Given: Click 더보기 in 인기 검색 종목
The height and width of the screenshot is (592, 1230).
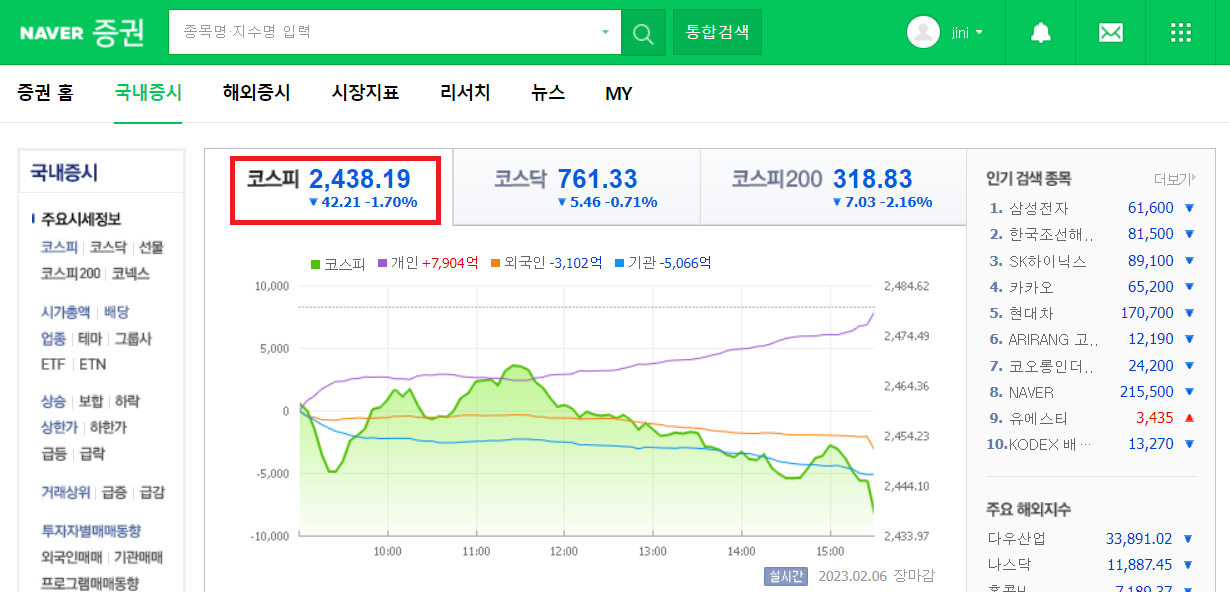Looking at the screenshot, I should (x=1174, y=179).
